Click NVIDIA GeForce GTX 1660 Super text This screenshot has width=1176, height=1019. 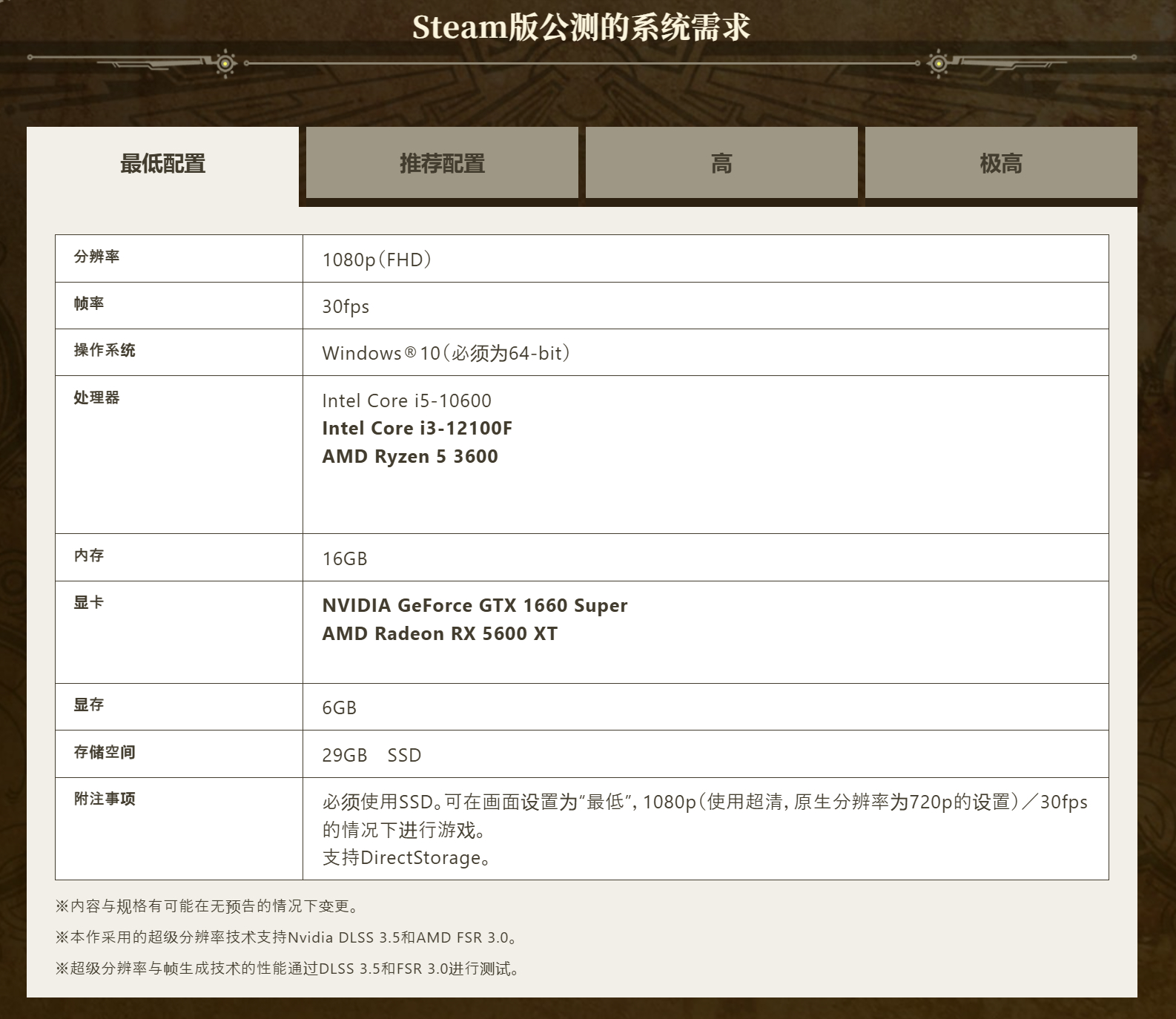click(x=475, y=605)
